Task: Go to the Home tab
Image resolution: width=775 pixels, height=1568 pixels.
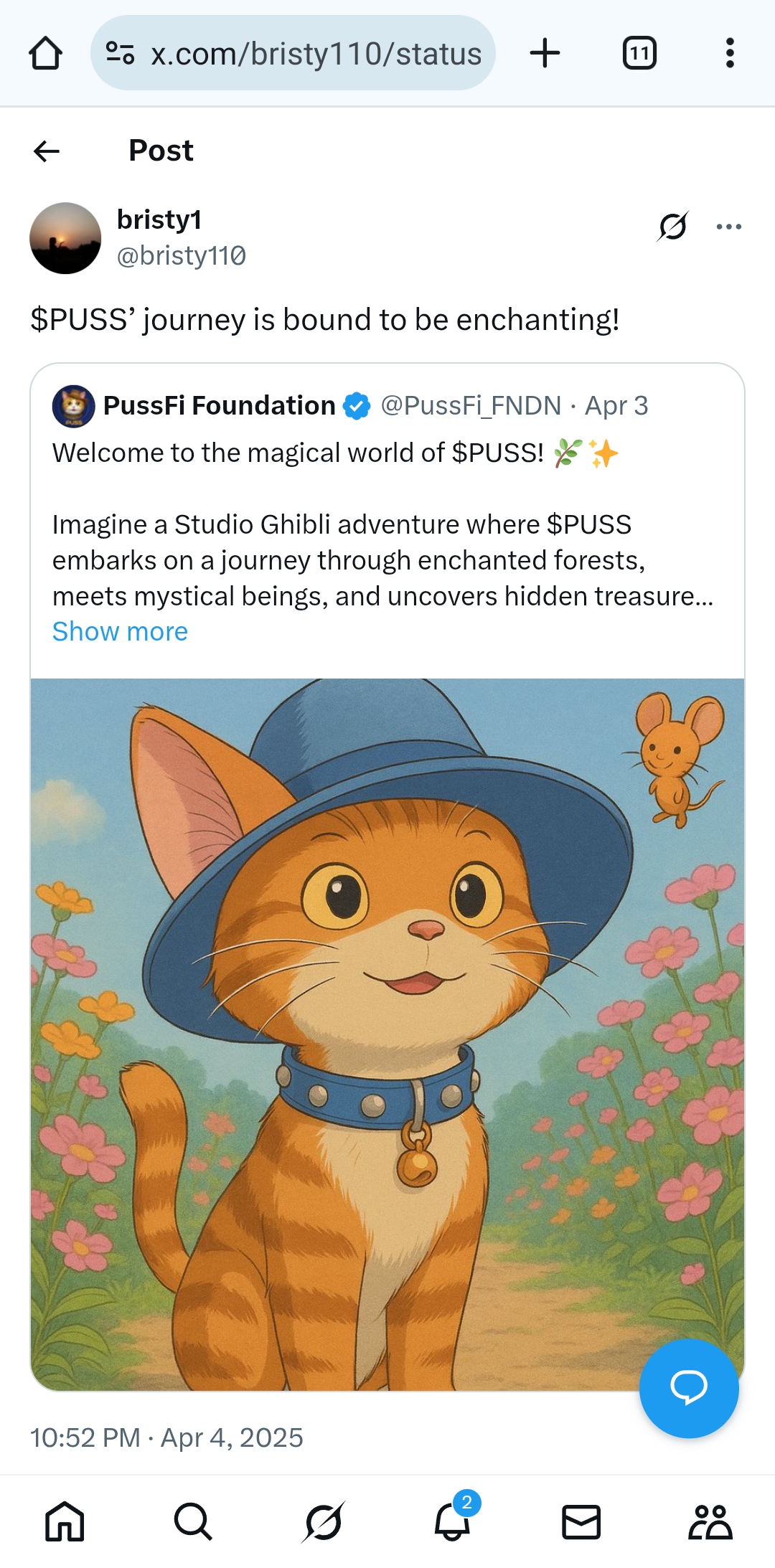Action: [x=65, y=1521]
